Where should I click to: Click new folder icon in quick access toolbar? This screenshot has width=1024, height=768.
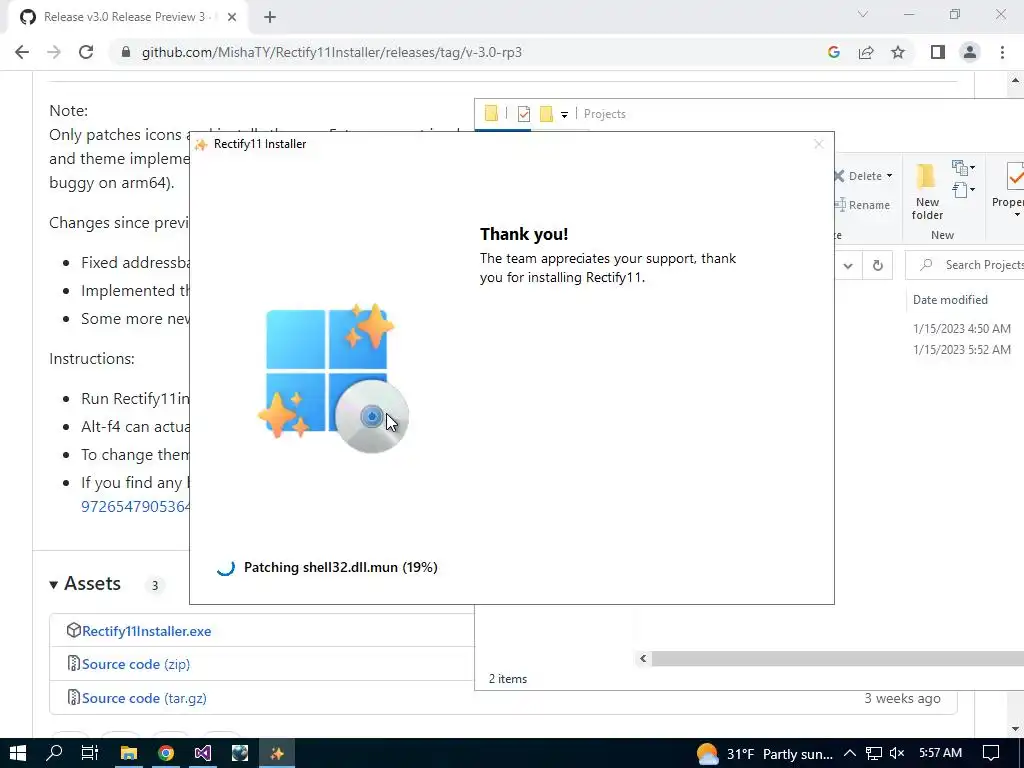coord(546,114)
